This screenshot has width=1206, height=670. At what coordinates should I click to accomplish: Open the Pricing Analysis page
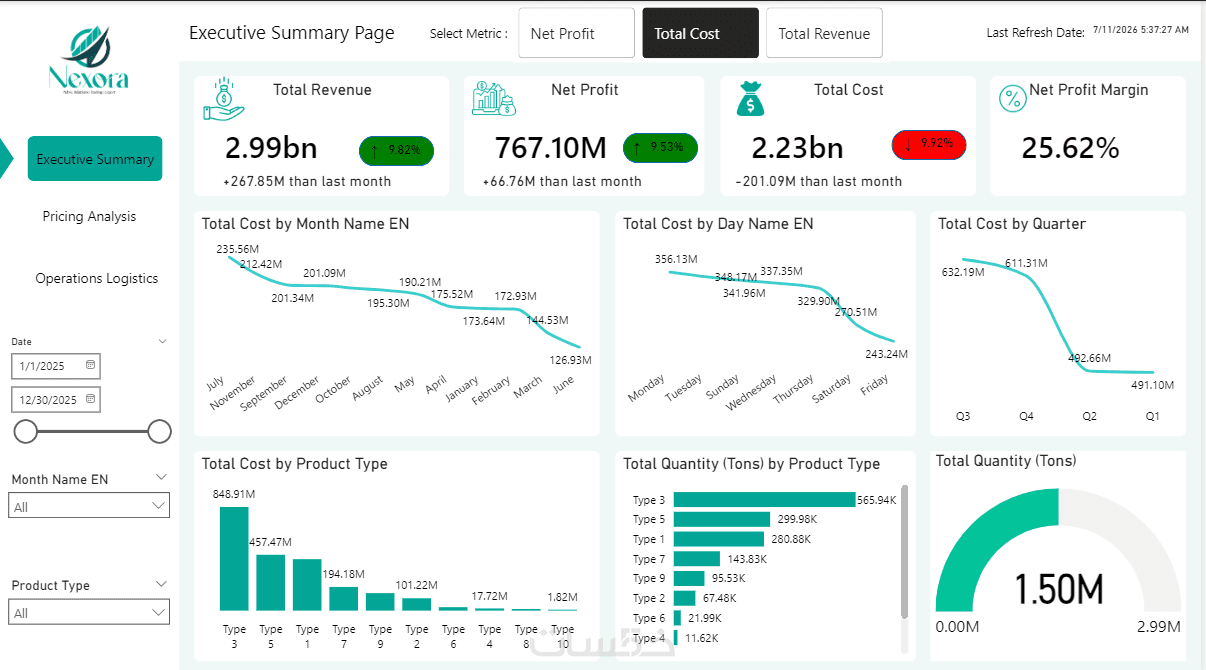pyautogui.click(x=89, y=216)
